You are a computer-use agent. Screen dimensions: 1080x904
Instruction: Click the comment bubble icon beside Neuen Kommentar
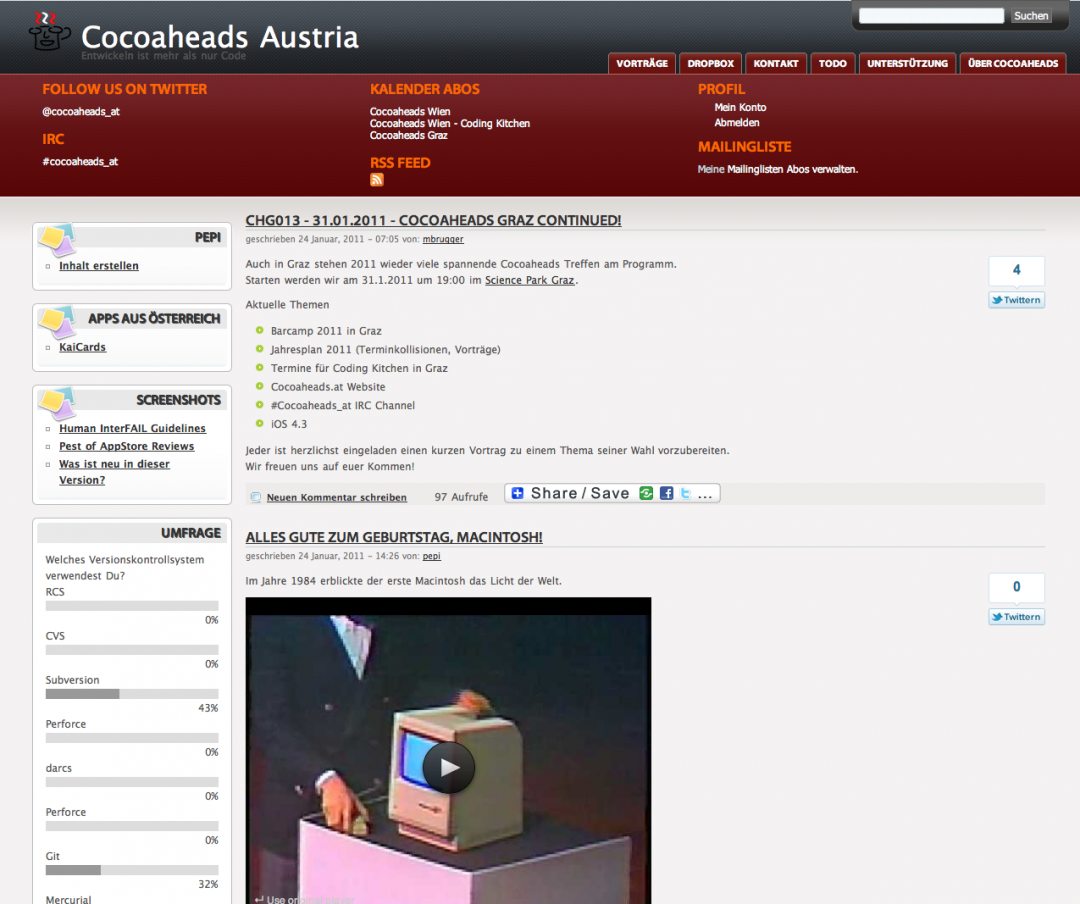click(x=256, y=497)
